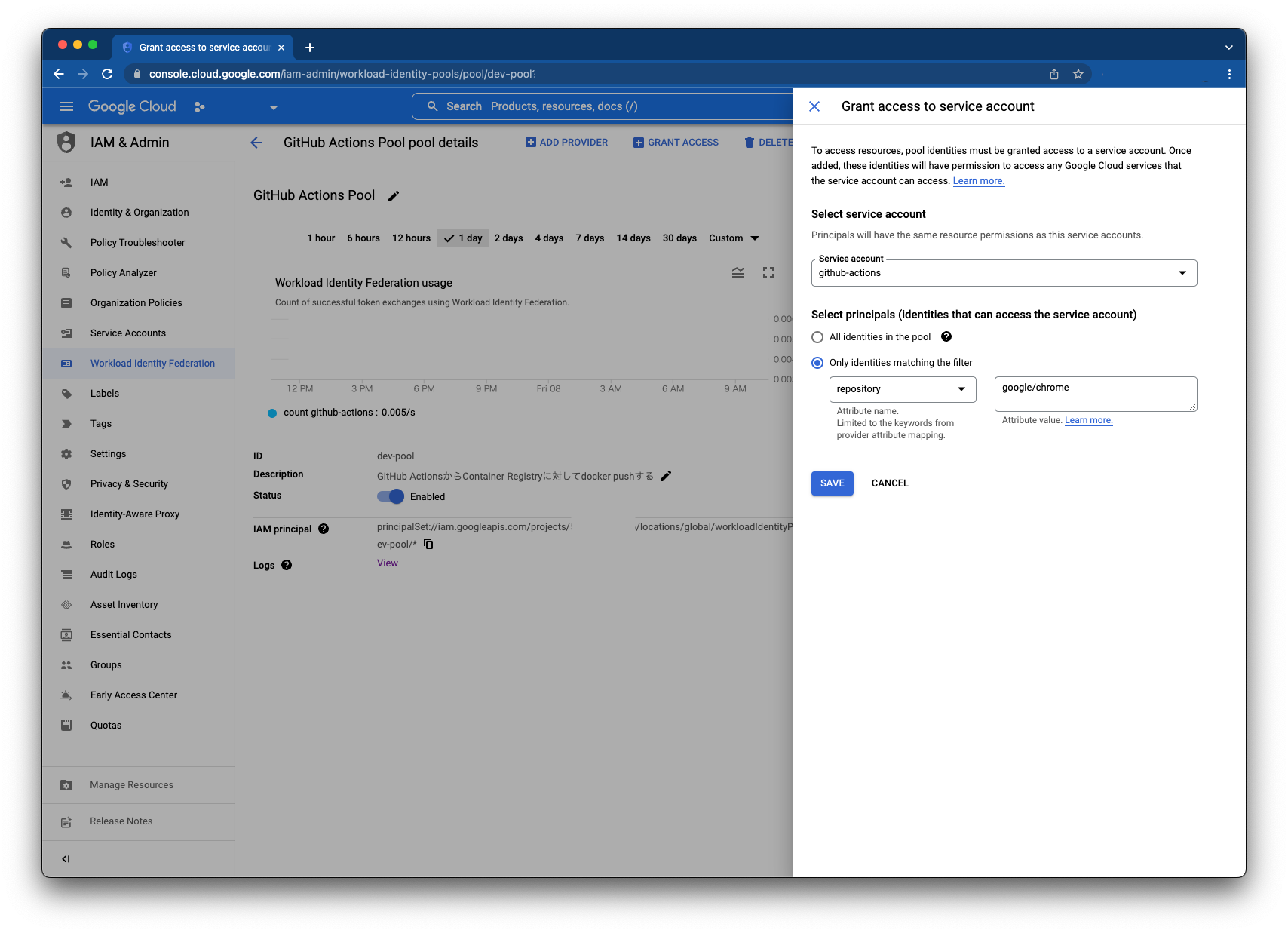Open a new browser tab

tap(310, 48)
